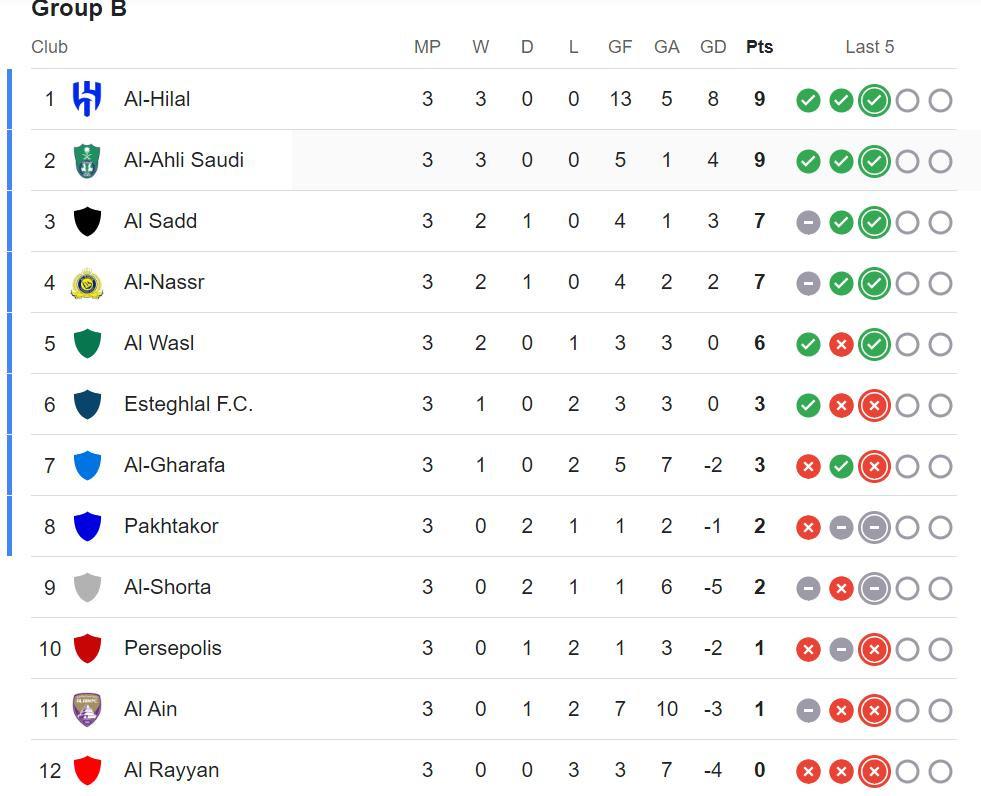Click the Al Ain purple crest icon
The image size is (981, 796).
click(x=88, y=710)
